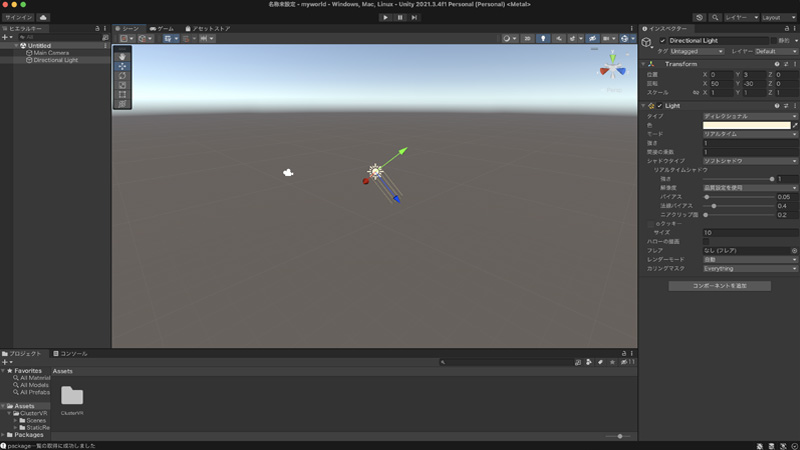Screen dimensions: 800x450
Task: Select the Move tool in scene toolbar
Action: coord(122,66)
